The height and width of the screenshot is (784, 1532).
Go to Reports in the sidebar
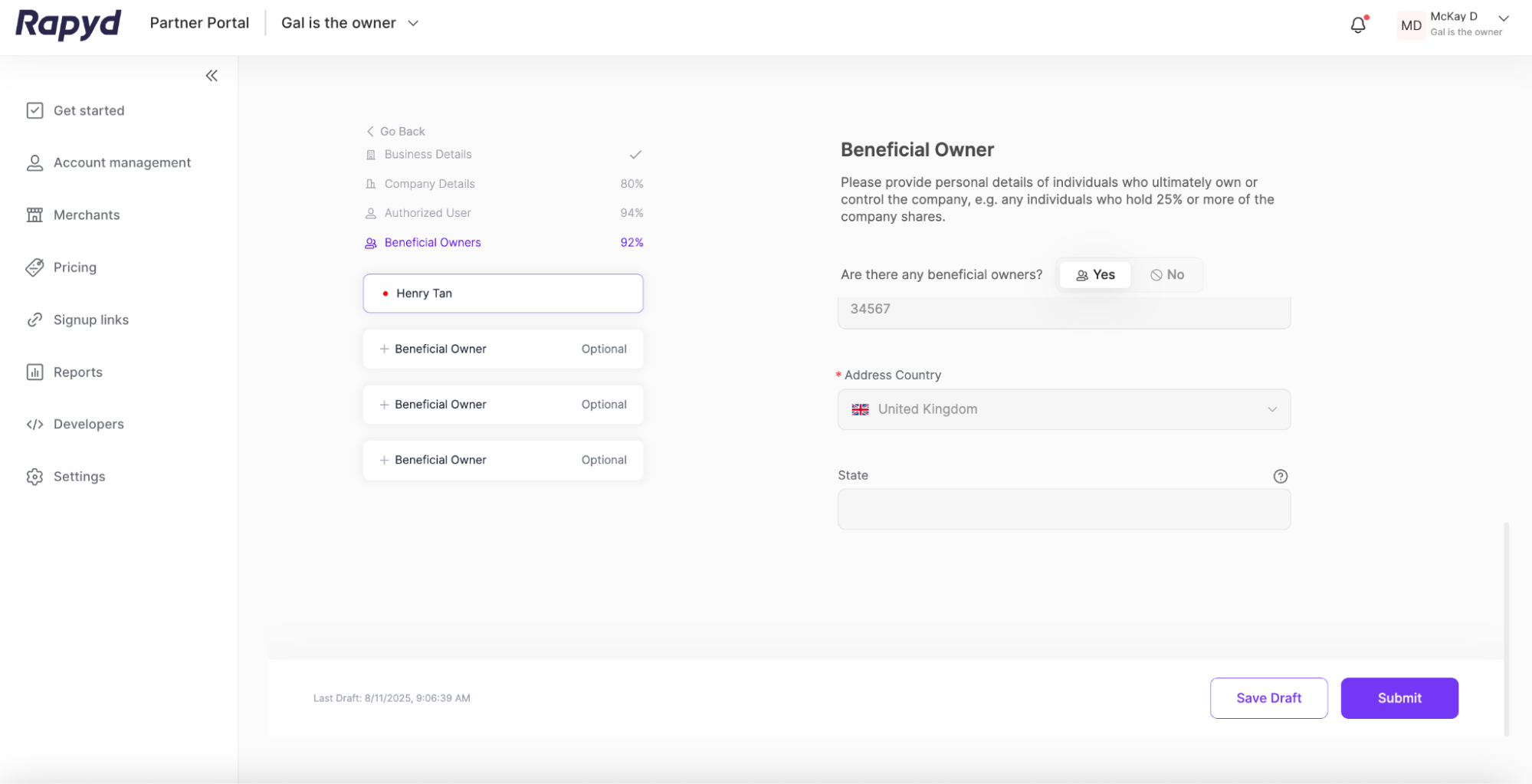coord(77,372)
